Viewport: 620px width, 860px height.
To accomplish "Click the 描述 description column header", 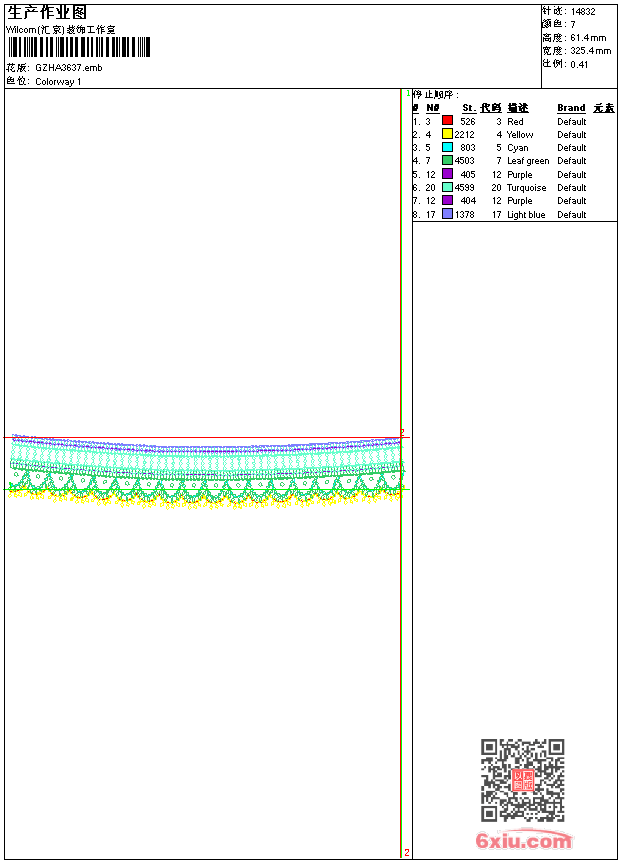I will coord(517,108).
